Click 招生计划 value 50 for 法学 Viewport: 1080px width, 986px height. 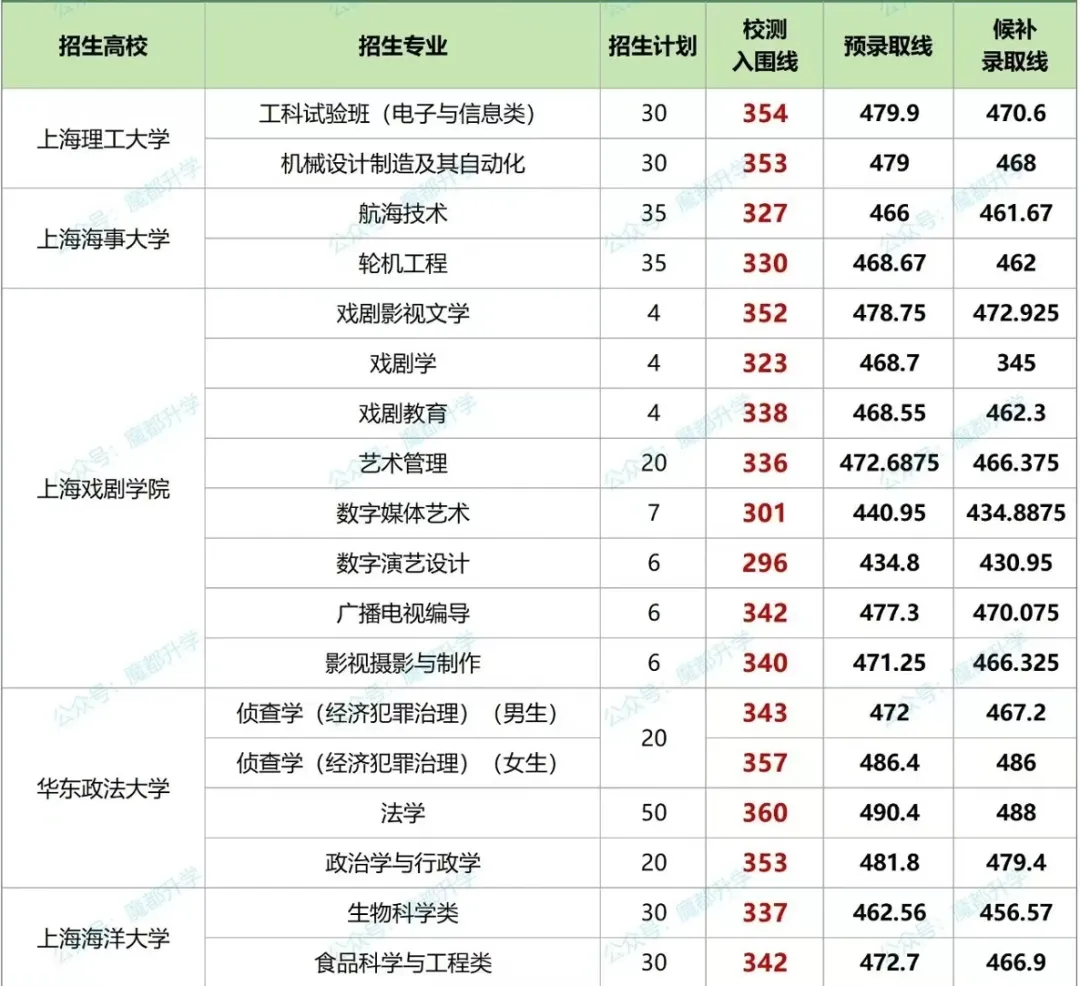click(654, 813)
